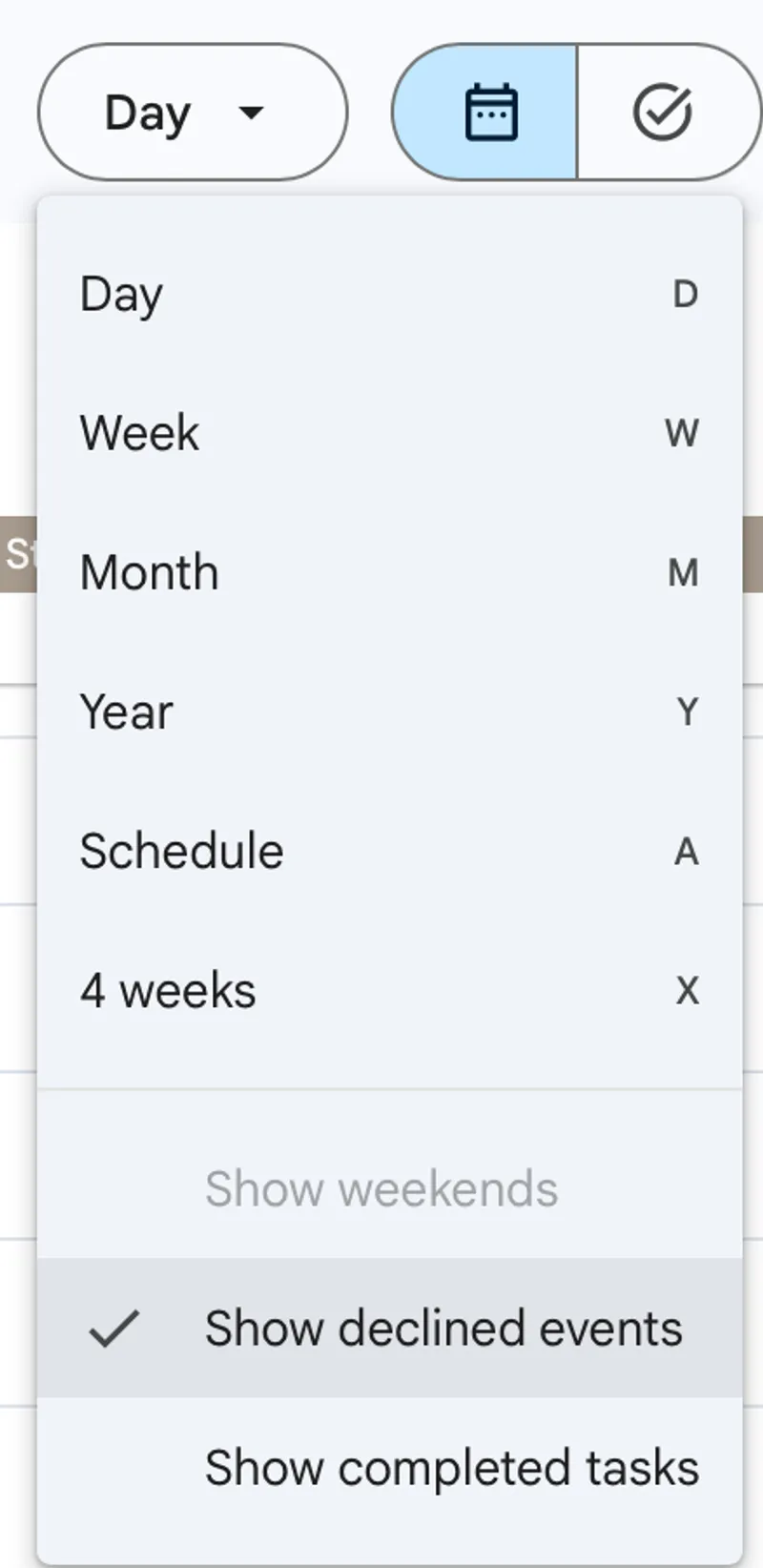Select Week view from the menu
Screen dimensions: 763x1568
140,434
